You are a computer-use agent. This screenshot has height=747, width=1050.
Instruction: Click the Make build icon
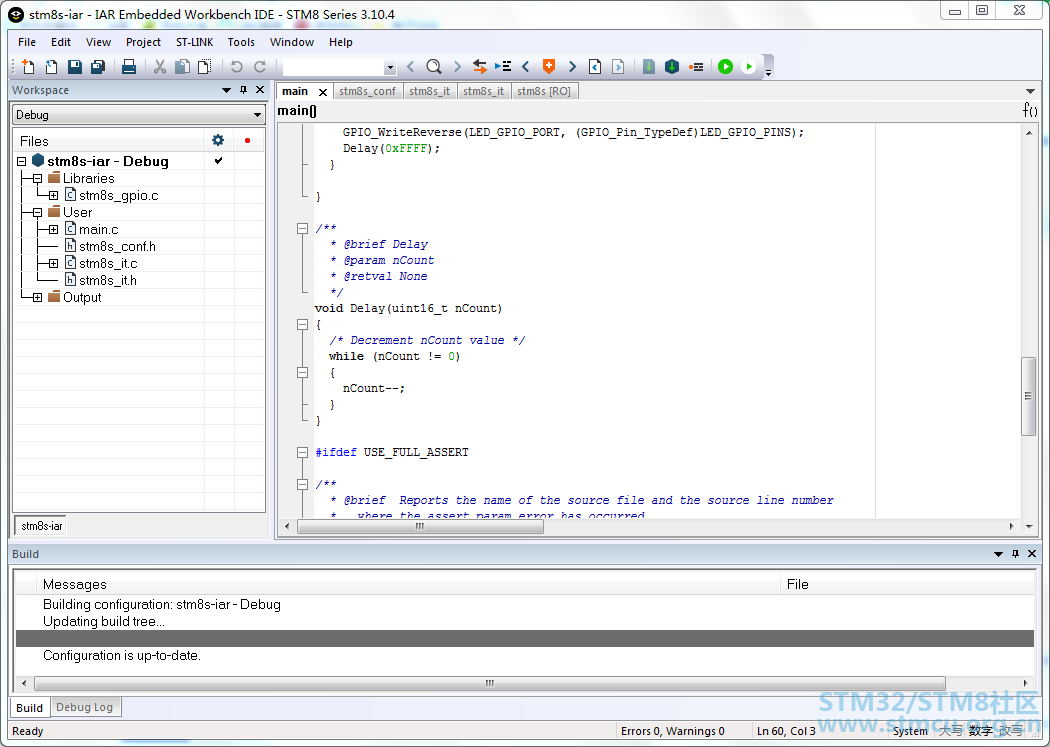pos(672,66)
